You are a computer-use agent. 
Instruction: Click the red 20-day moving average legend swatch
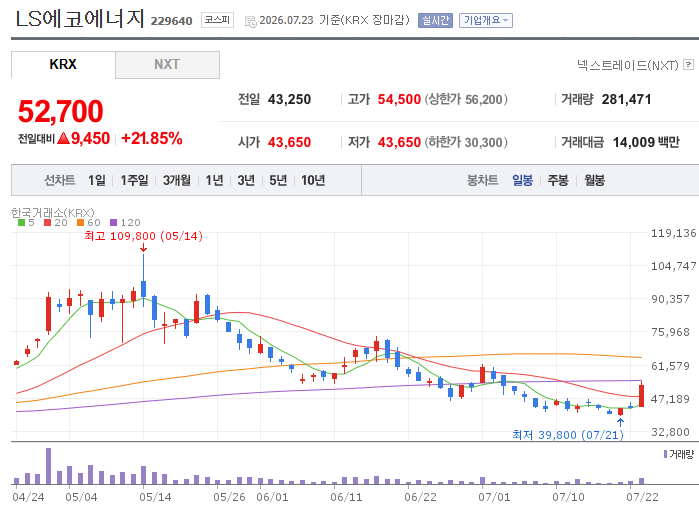(47, 222)
